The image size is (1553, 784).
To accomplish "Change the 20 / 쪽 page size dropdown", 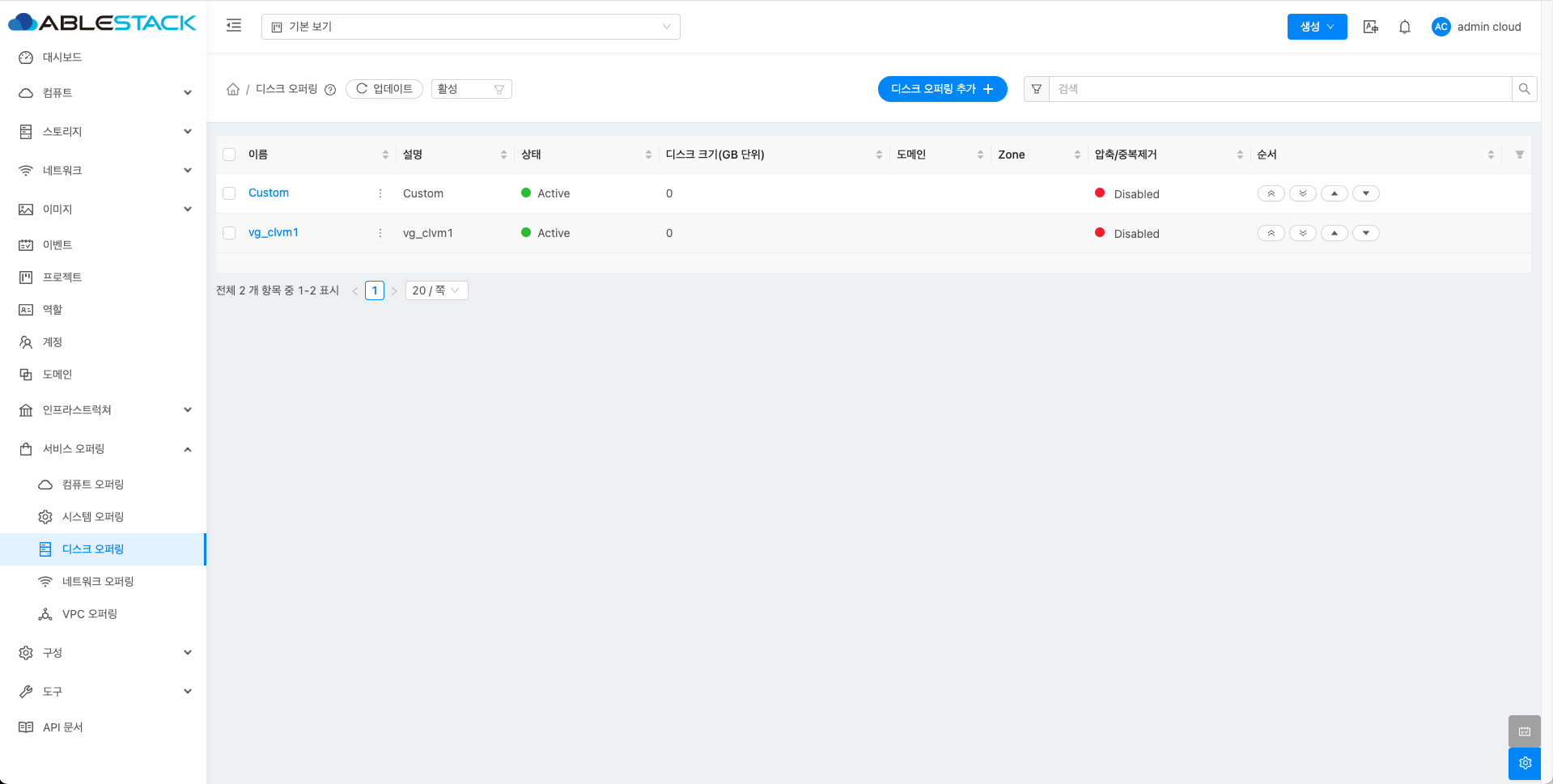I will coord(436,290).
